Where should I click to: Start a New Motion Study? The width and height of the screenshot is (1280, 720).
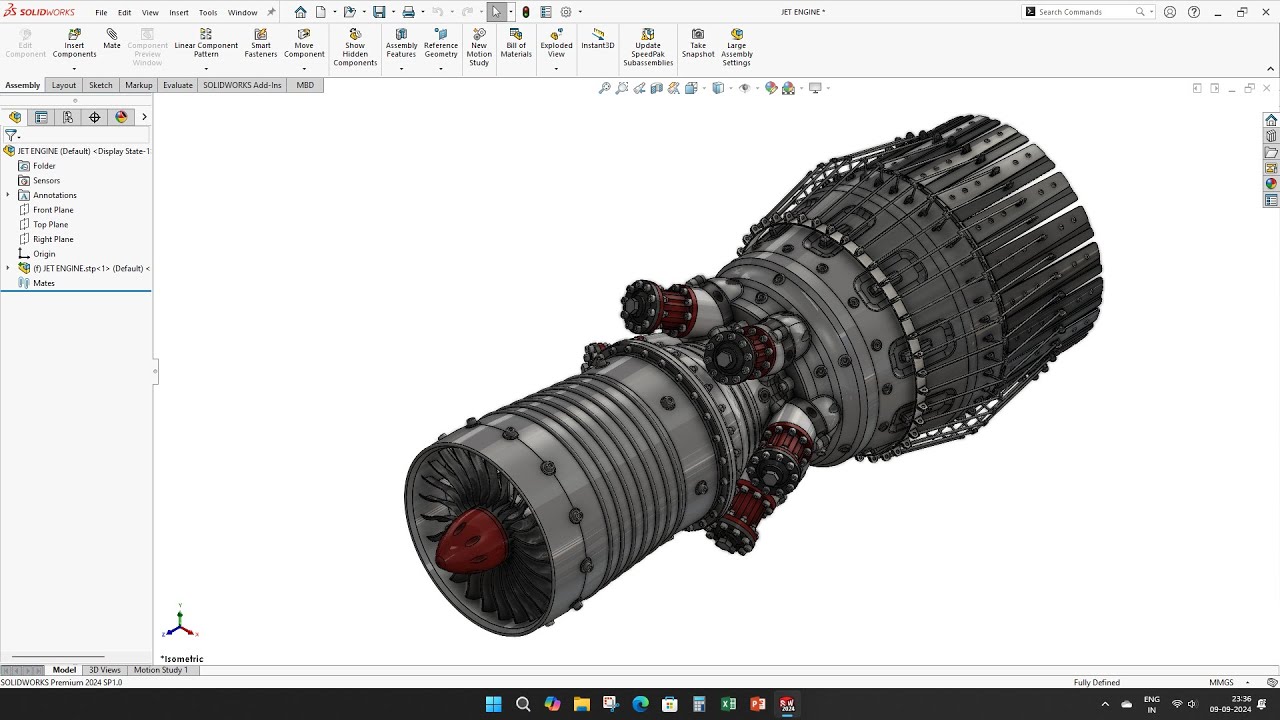tap(479, 48)
